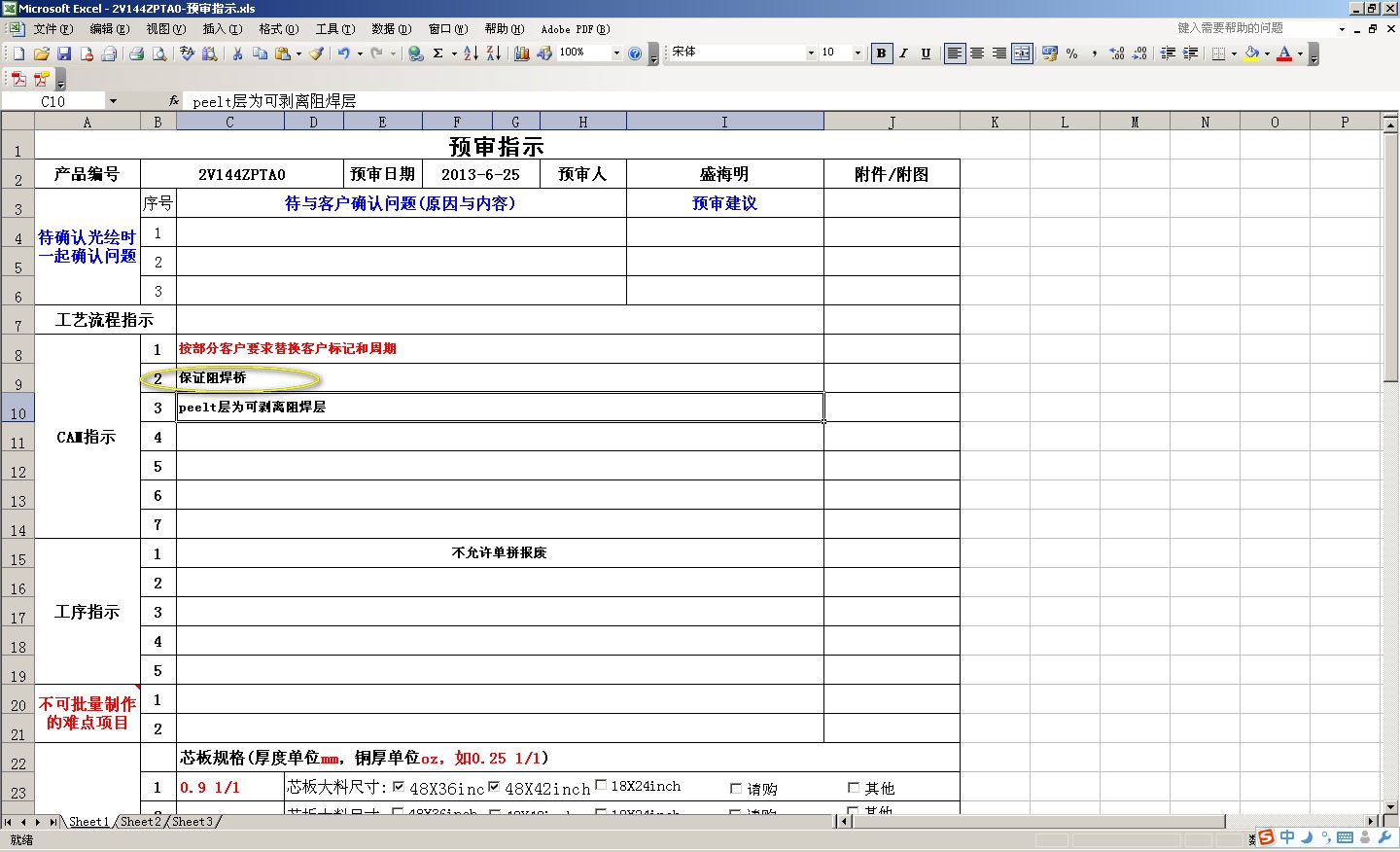The height and width of the screenshot is (852, 1400).
Task: Toggle Bold formatting
Action: click(x=881, y=53)
